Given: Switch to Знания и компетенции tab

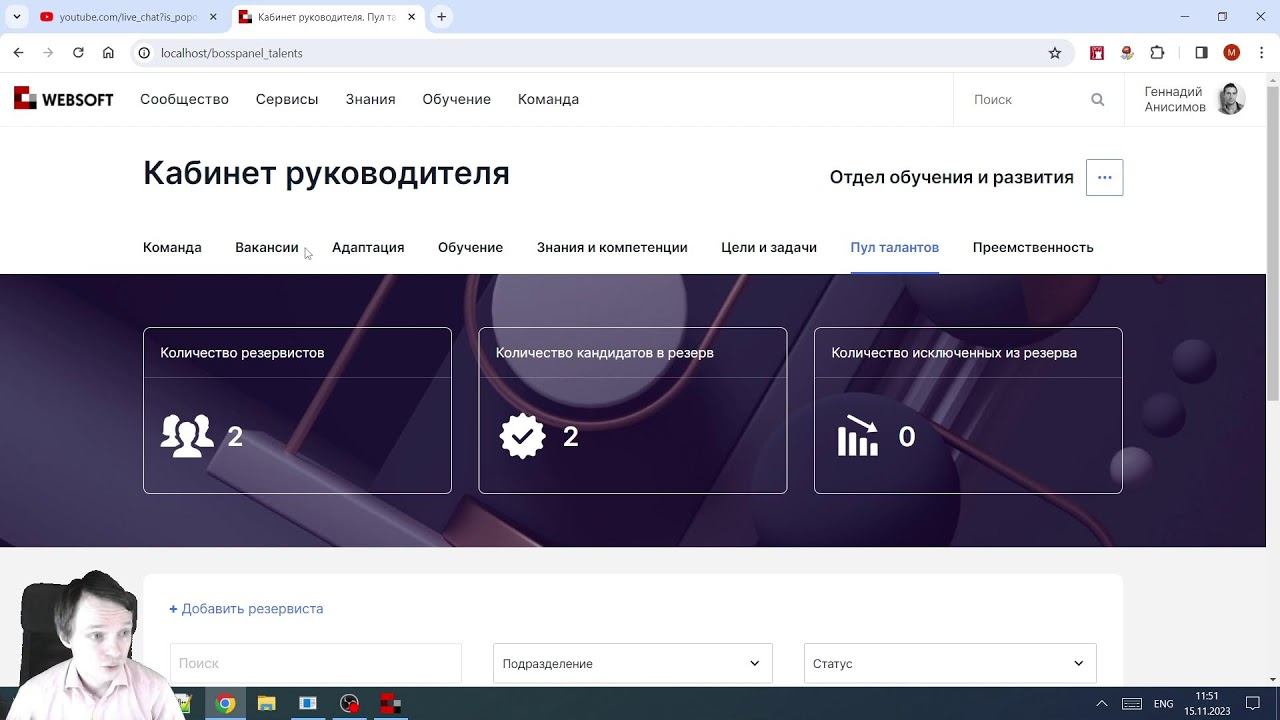Looking at the screenshot, I should [612, 247].
